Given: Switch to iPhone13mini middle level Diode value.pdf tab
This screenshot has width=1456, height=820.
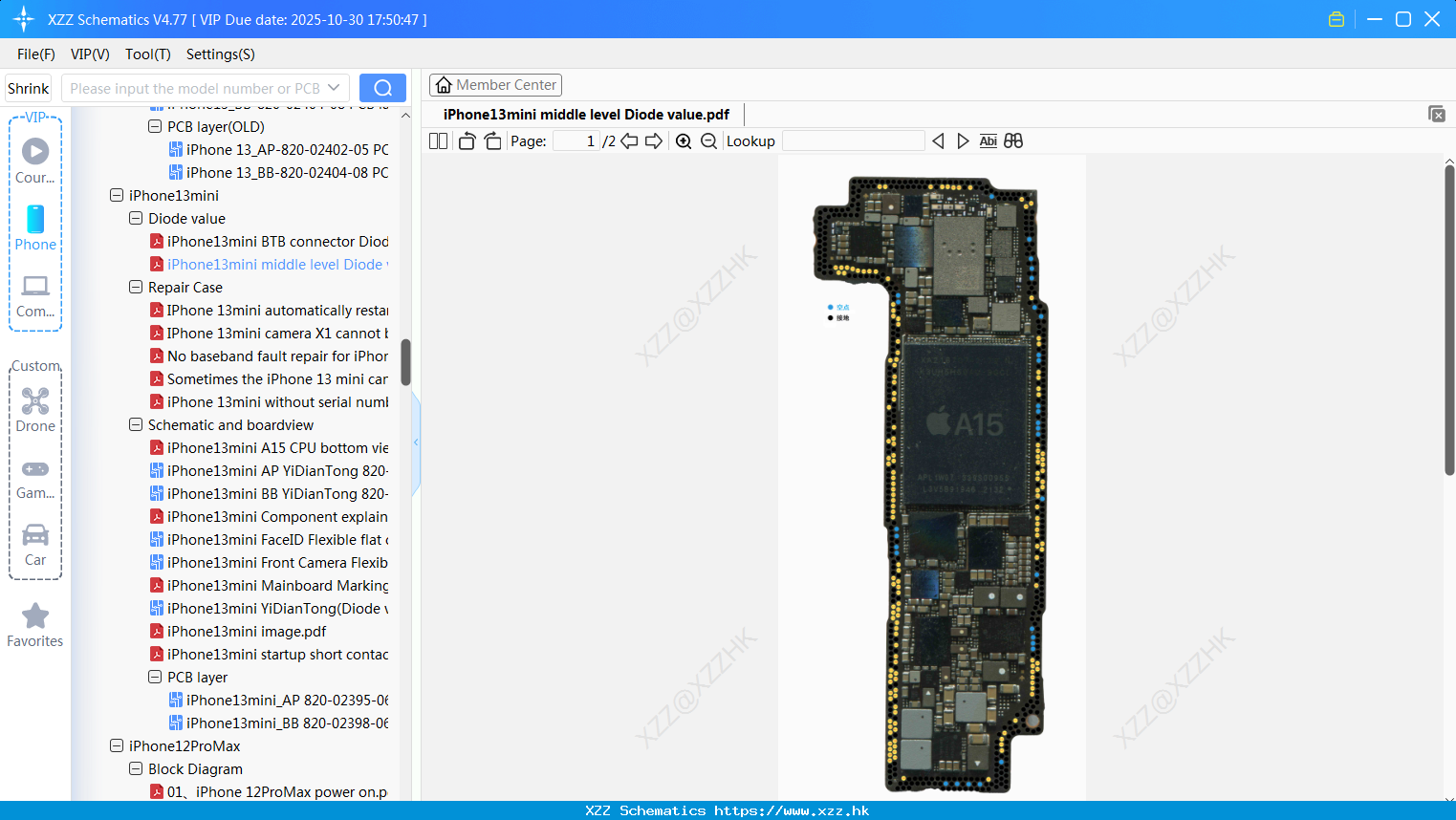Looking at the screenshot, I should pos(586,115).
